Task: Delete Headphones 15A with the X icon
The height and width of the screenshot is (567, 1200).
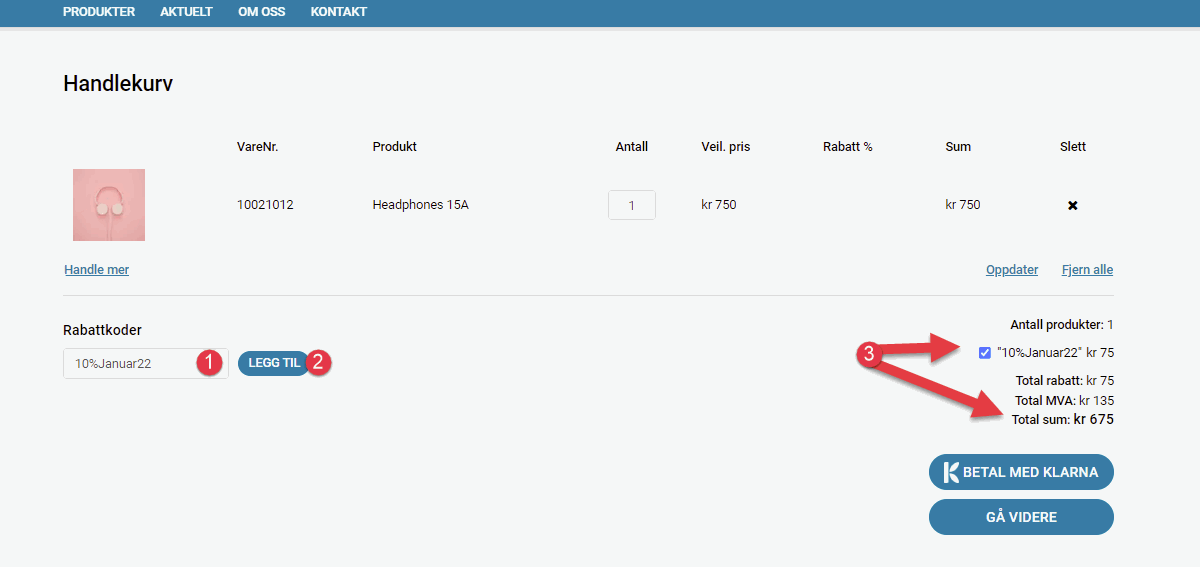Action: click(1073, 205)
